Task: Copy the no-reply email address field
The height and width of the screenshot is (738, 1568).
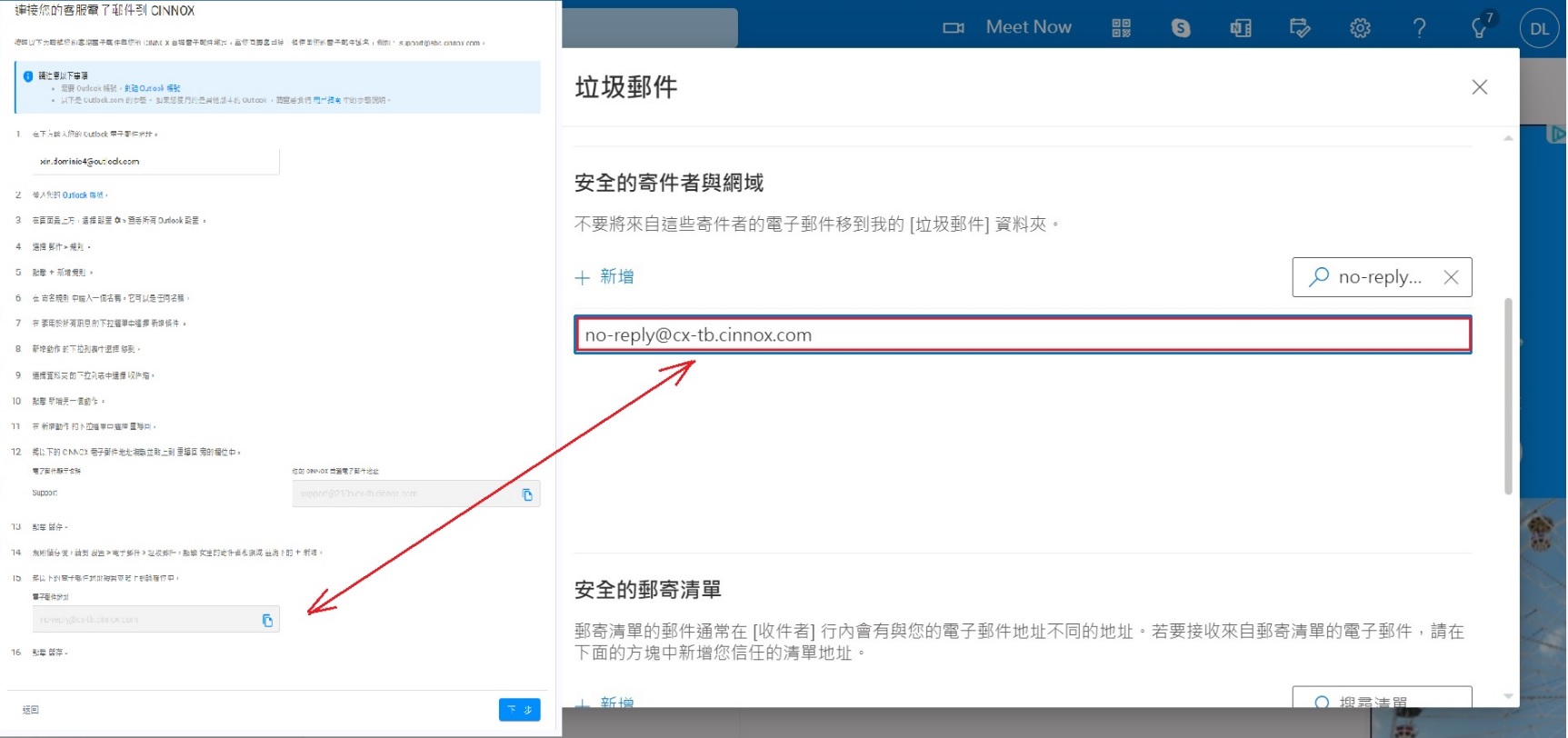Action: (x=267, y=620)
